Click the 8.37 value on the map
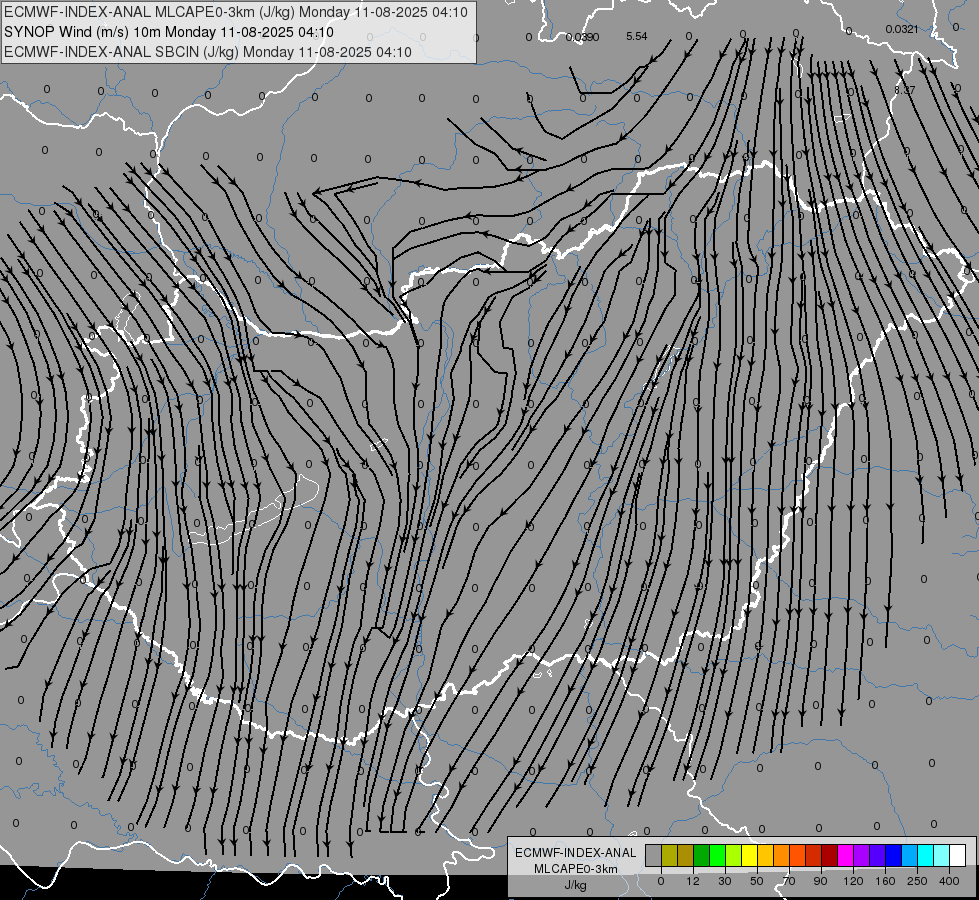The width and height of the screenshot is (979, 900). click(x=905, y=90)
